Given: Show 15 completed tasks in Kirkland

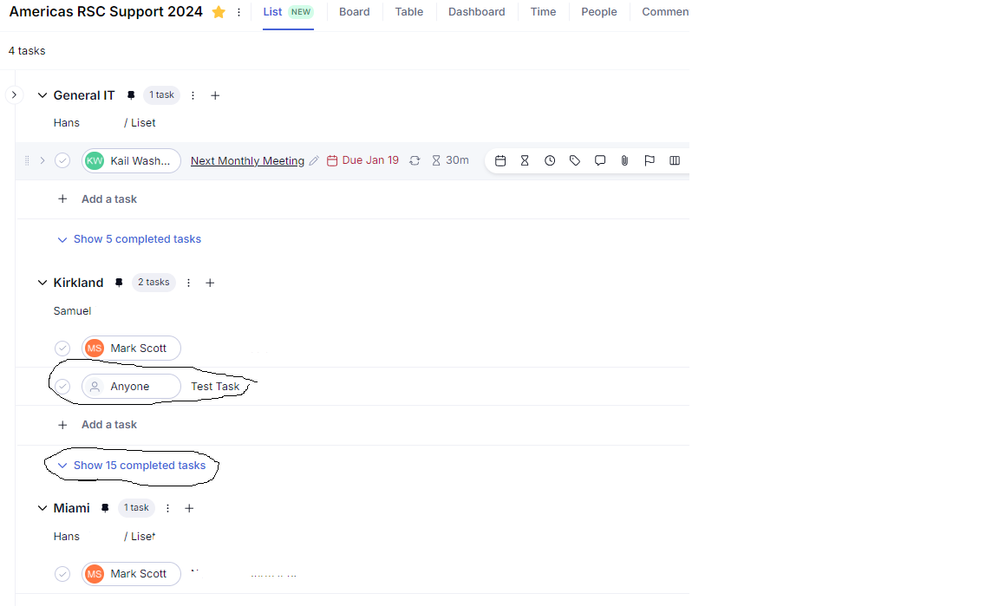Looking at the screenshot, I should point(132,466).
